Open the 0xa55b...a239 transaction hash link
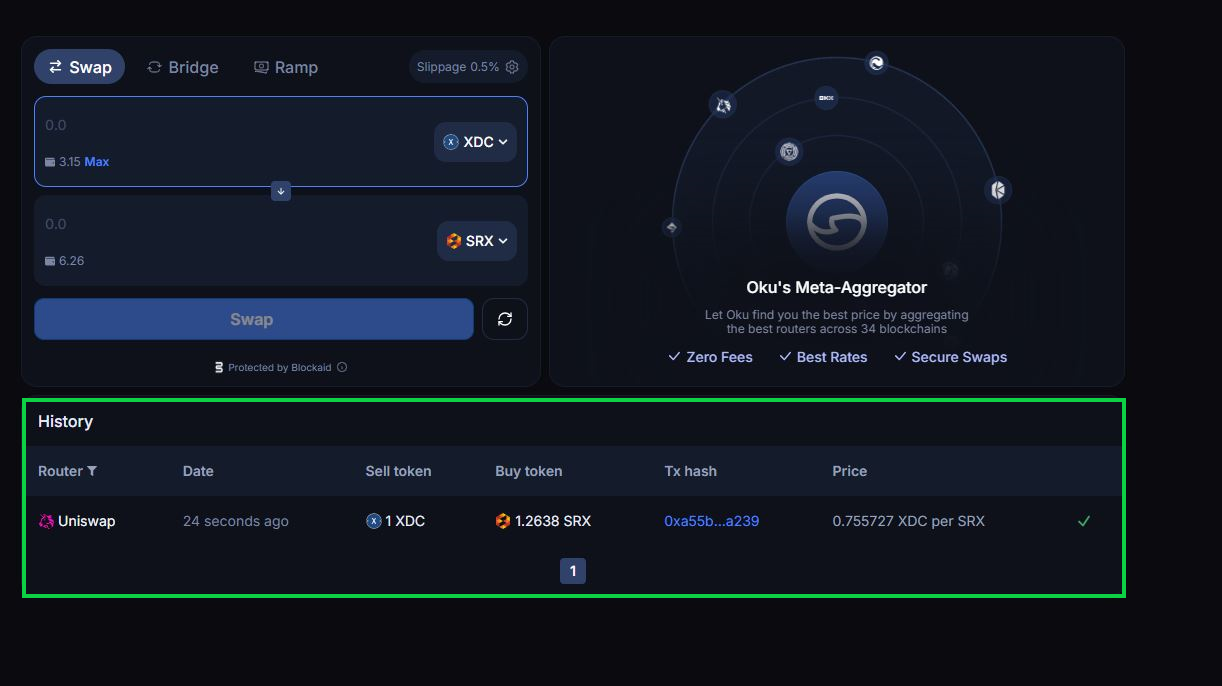 click(711, 521)
